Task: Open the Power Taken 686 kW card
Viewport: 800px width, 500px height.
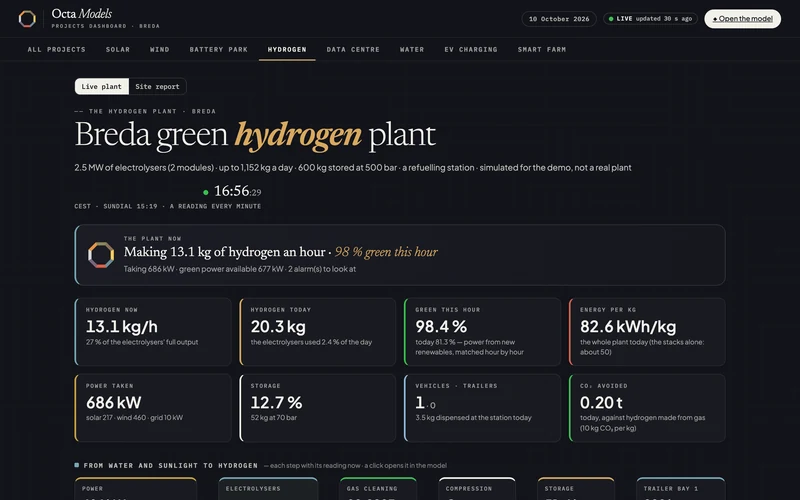Action: tap(153, 408)
